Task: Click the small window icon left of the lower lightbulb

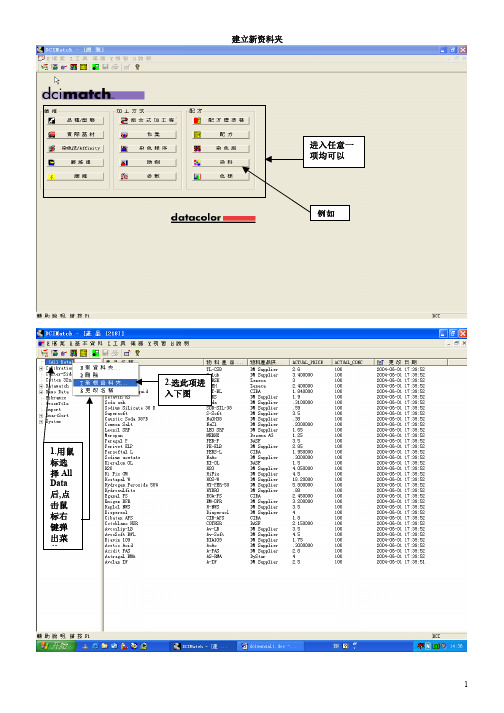Action: [127, 353]
